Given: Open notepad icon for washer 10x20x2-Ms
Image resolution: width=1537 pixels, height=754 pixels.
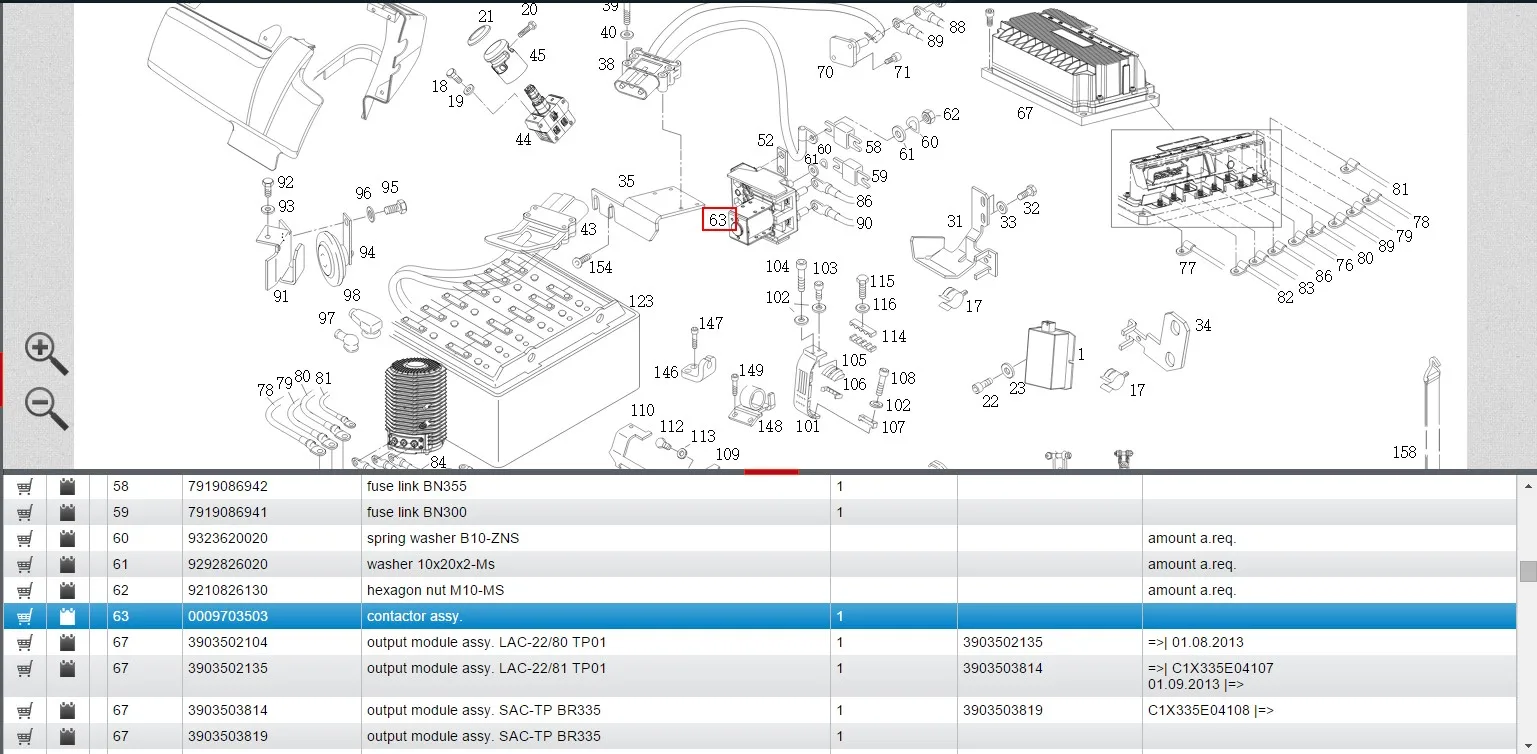Looking at the screenshot, I should pos(67,565).
